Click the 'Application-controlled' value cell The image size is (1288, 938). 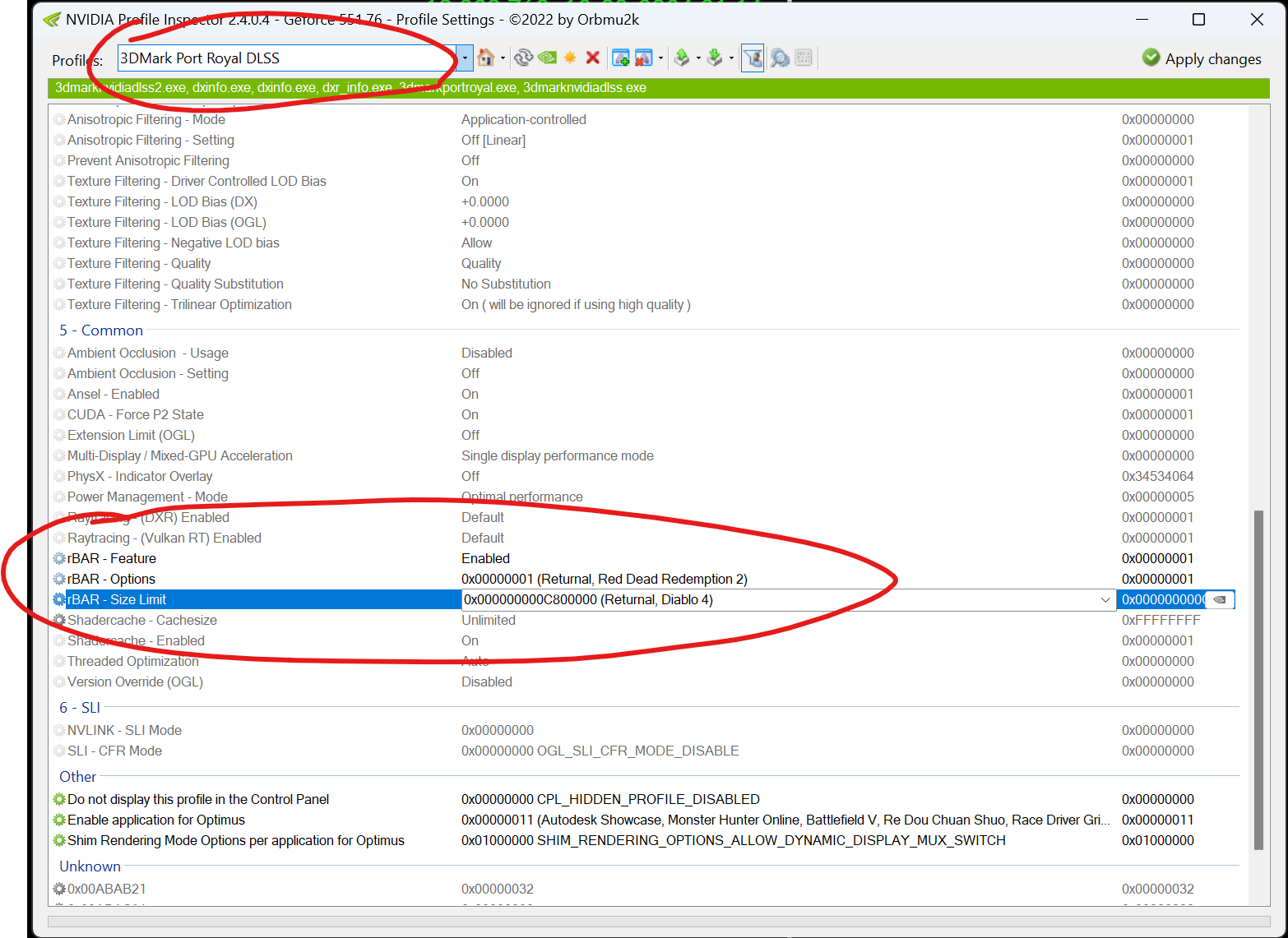(524, 120)
